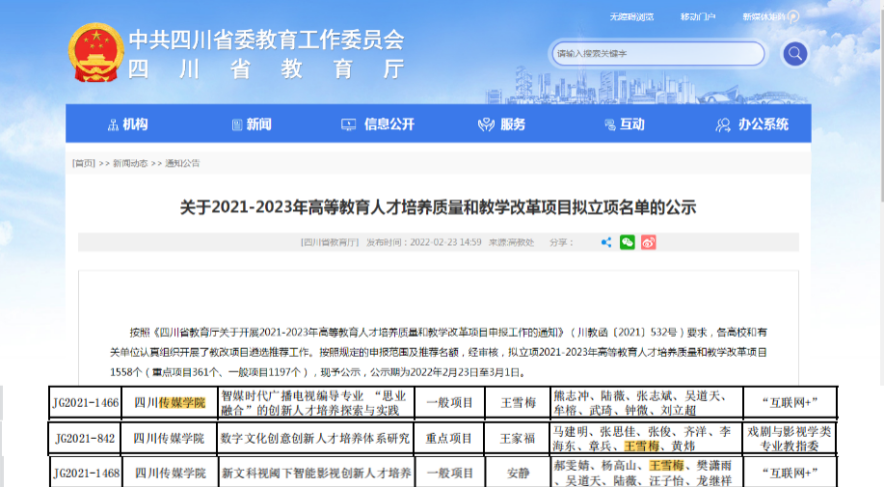Share article via Weibo icon

coord(648,242)
